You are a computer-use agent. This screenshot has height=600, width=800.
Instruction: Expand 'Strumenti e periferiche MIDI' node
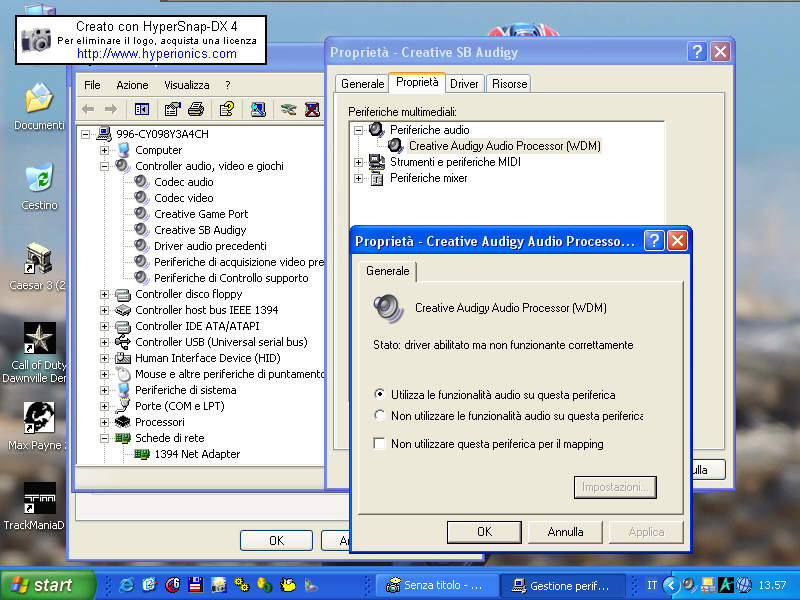[358, 162]
